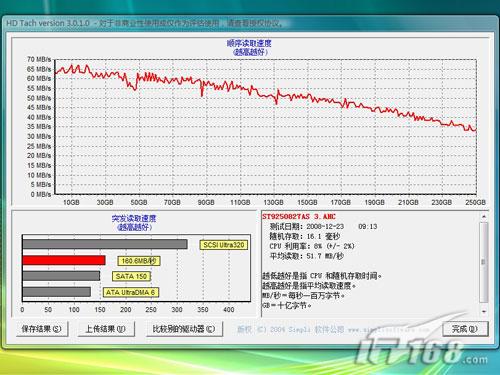Click the 越低越好是指 CPU 和随机存取时间 line
The height and width of the screenshot is (375, 500).
pos(322,276)
